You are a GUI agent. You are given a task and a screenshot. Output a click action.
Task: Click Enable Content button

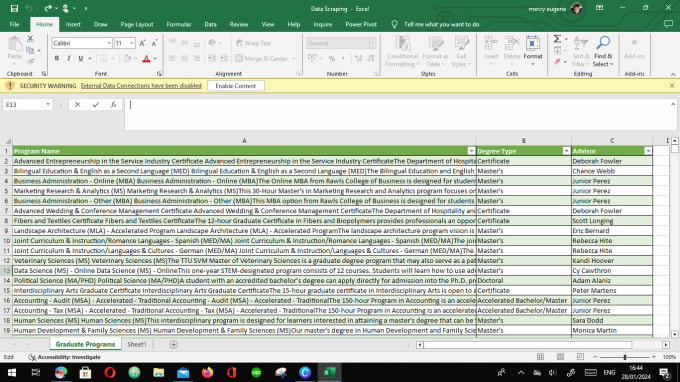(x=235, y=86)
